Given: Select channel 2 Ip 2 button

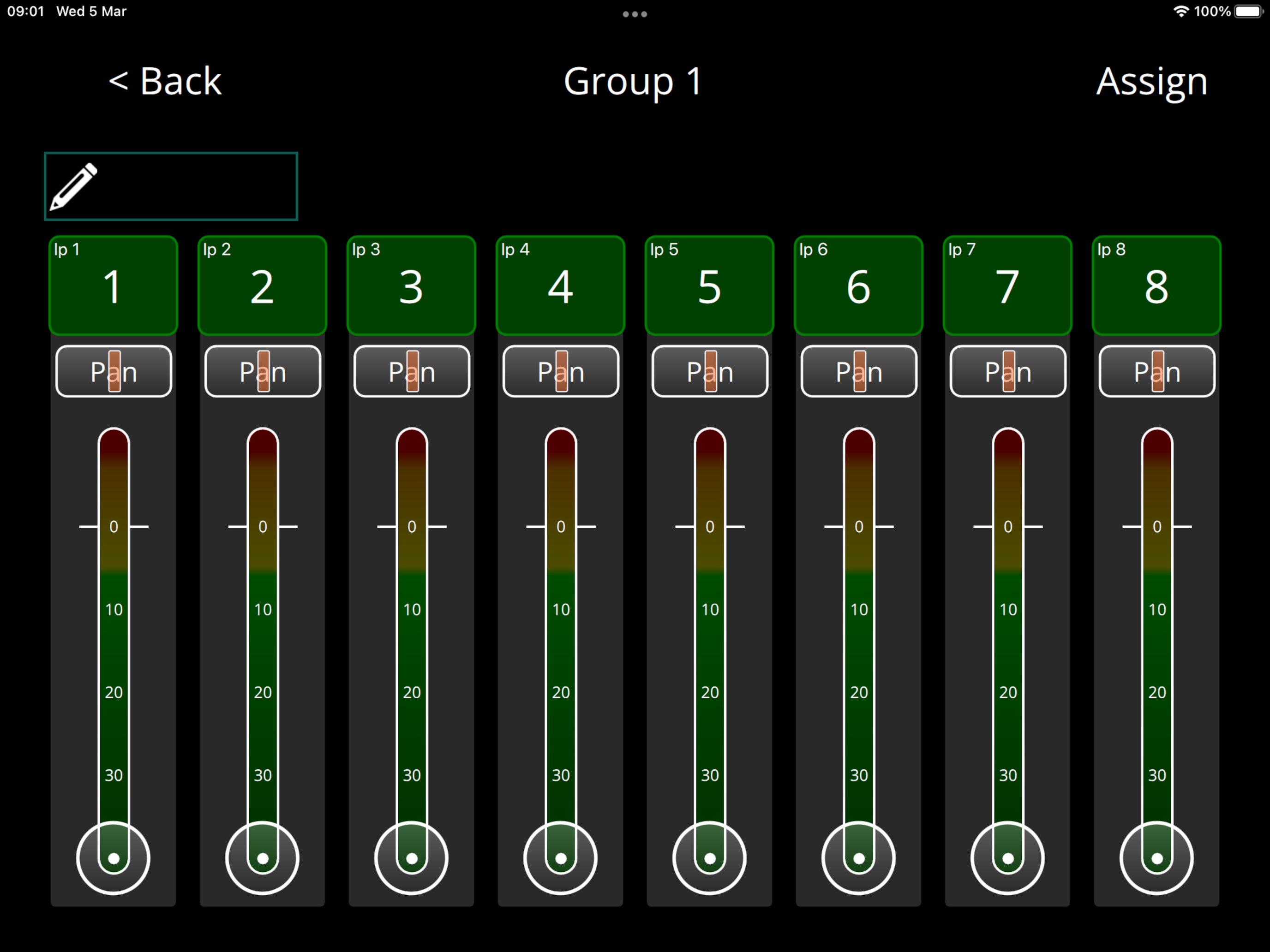Looking at the screenshot, I should [x=263, y=285].
